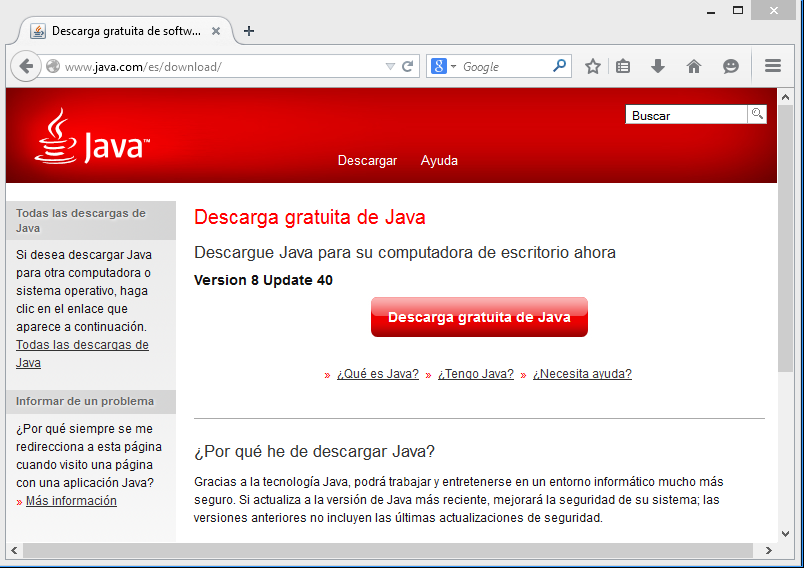Maximize the browser window
Image resolution: width=804 pixels, height=568 pixels.
pos(738,10)
